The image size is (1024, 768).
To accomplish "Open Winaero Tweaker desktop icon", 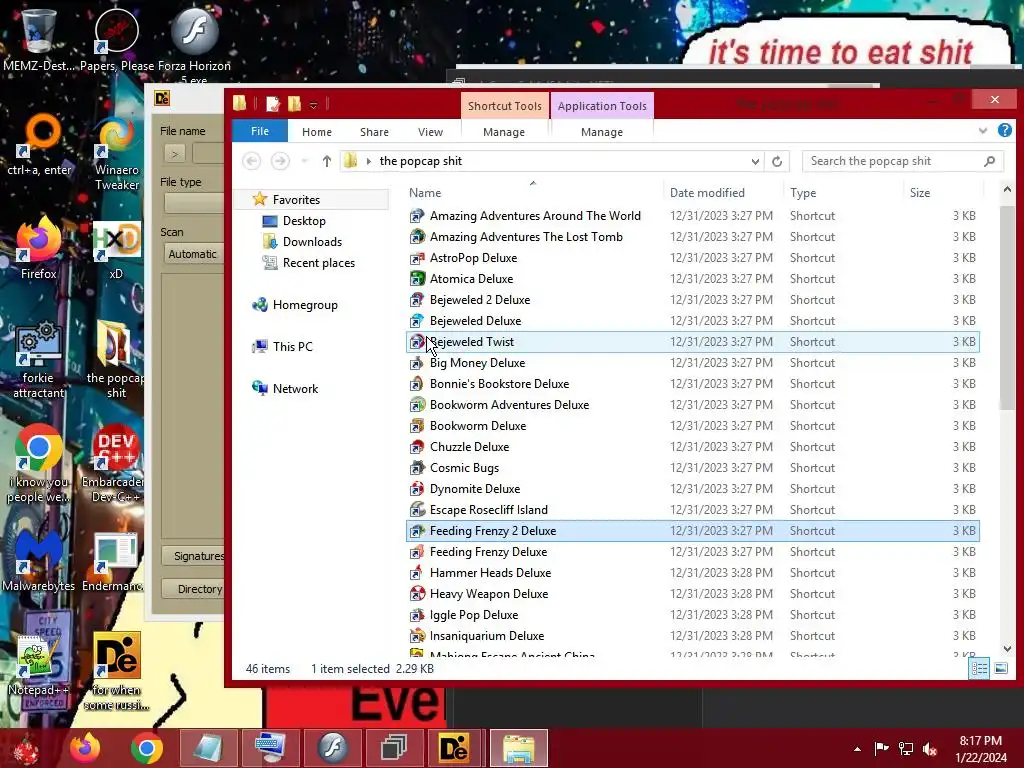I will (x=116, y=154).
